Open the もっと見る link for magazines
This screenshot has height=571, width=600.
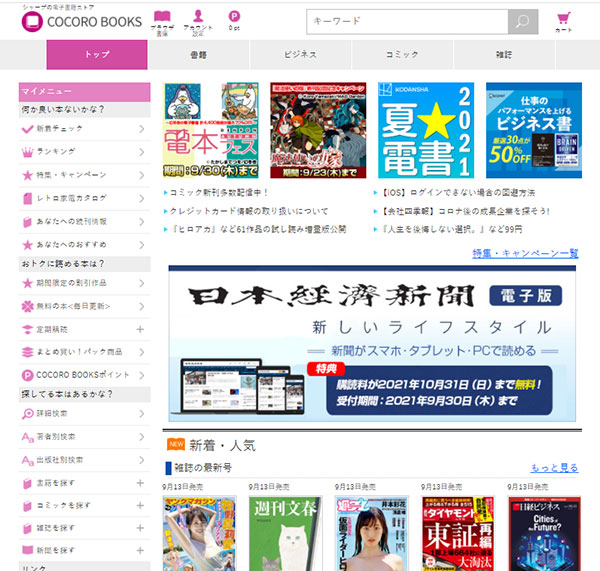pyautogui.click(x=554, y=468)
